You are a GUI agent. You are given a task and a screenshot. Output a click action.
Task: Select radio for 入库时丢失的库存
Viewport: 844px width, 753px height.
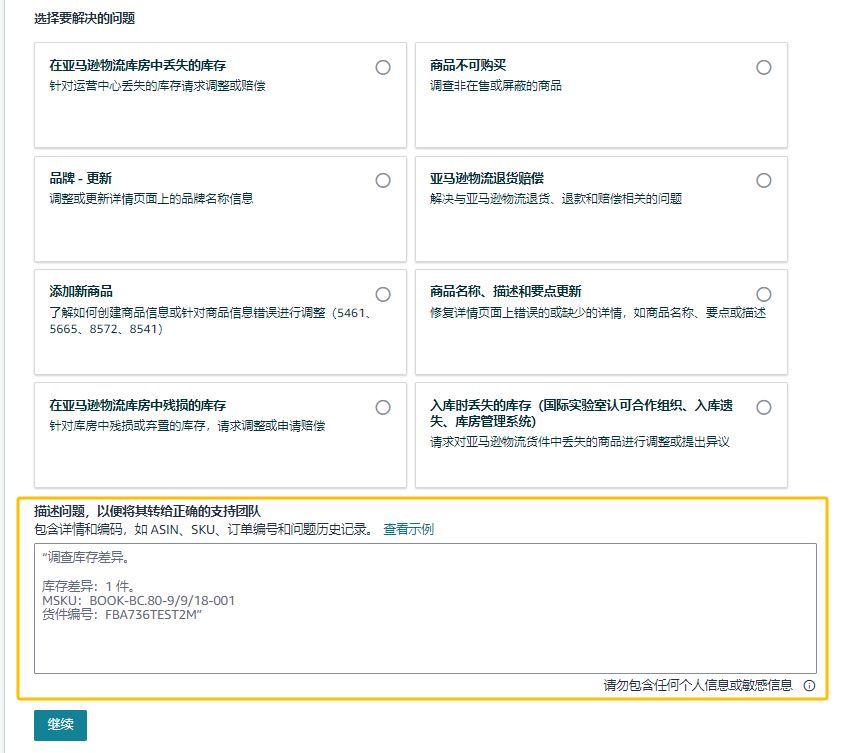(763, 407)
